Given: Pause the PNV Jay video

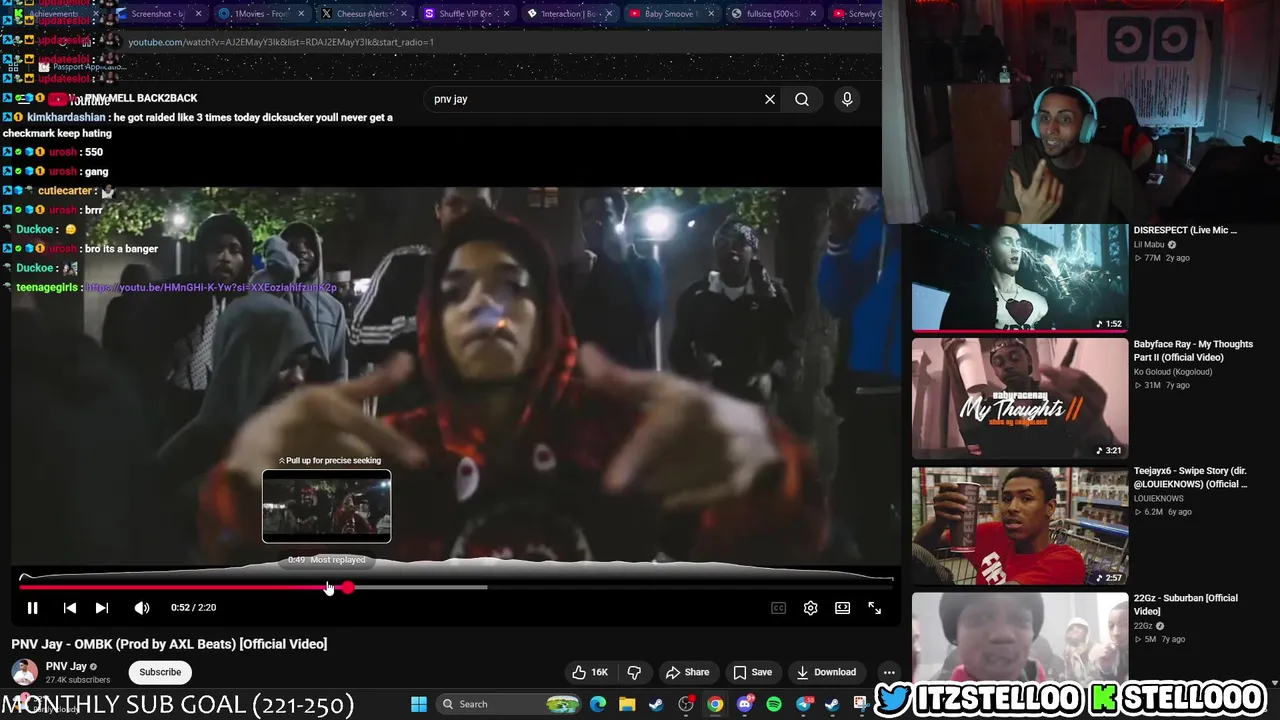Looking at the screenshot, I should 32,608.
